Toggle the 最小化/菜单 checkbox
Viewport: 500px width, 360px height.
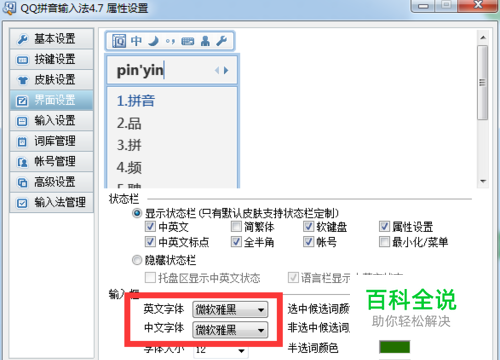tap(384, 242)
